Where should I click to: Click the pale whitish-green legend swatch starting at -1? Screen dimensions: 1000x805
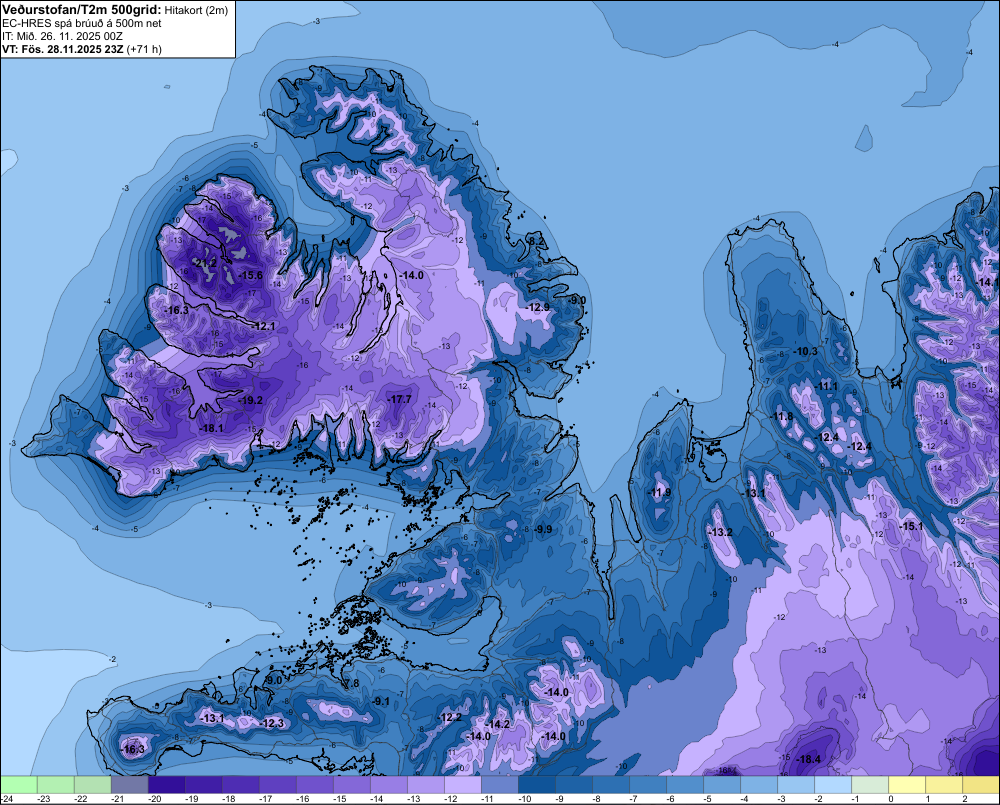coord(870,785)
